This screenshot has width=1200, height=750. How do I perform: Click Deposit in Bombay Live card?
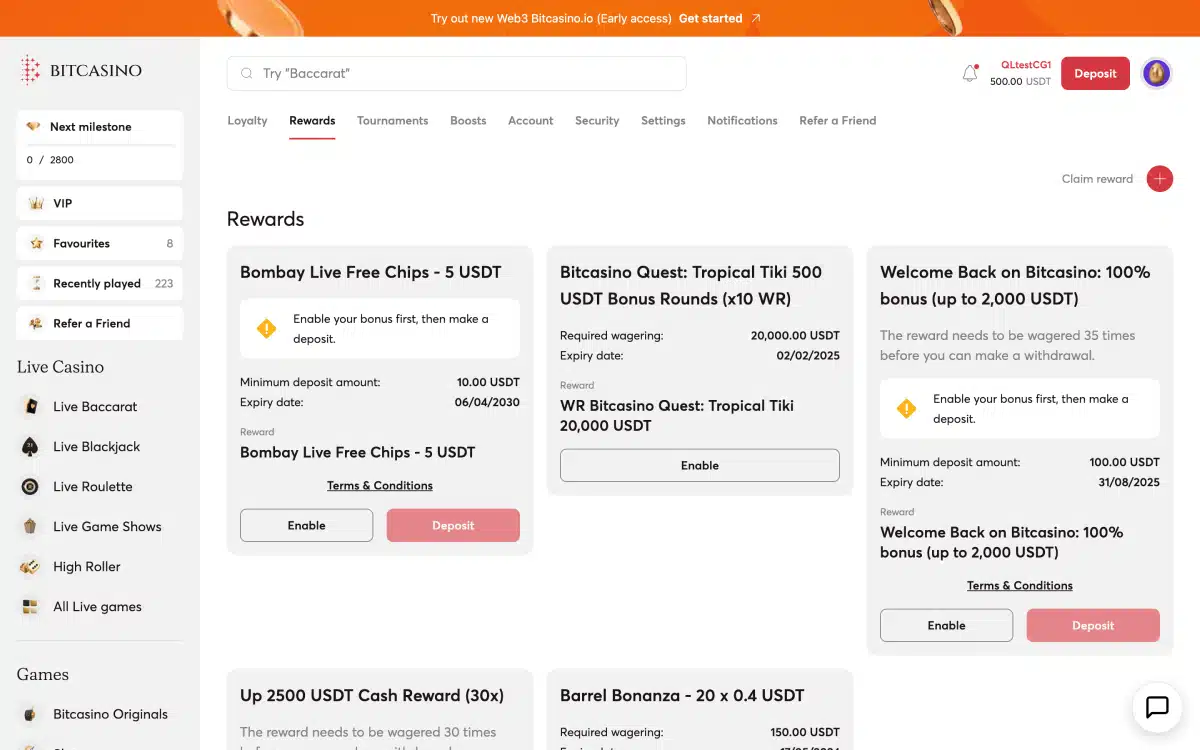pyautogui.click(x=453, y=525)
